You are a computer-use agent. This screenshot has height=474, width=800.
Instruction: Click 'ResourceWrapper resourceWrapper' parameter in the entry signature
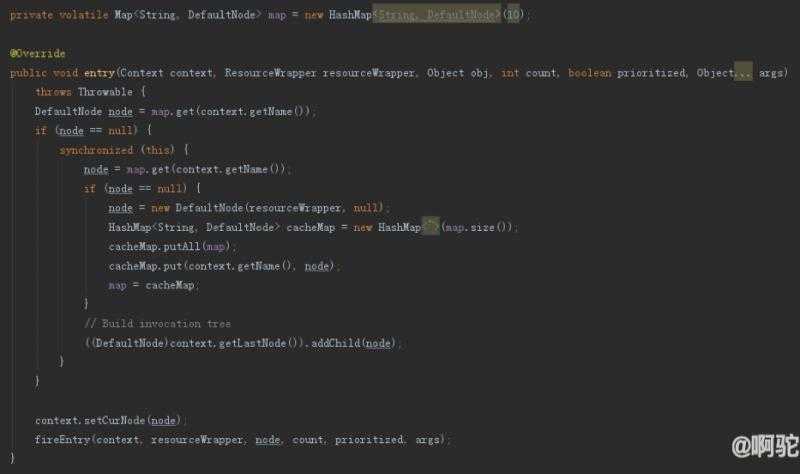(320, 73)
